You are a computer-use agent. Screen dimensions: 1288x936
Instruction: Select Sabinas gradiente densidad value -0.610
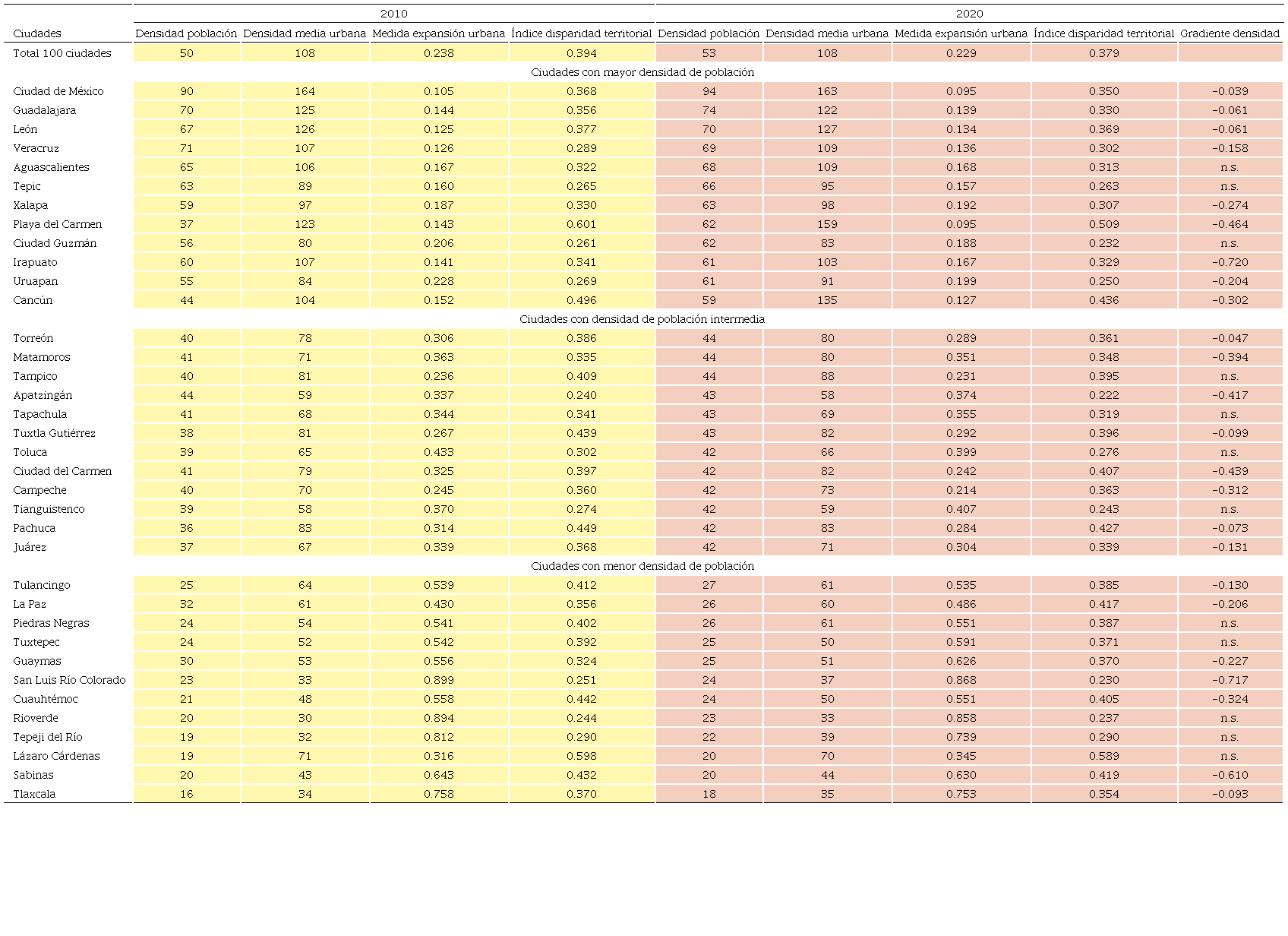pyautogui.click(x=1230, y=775)
